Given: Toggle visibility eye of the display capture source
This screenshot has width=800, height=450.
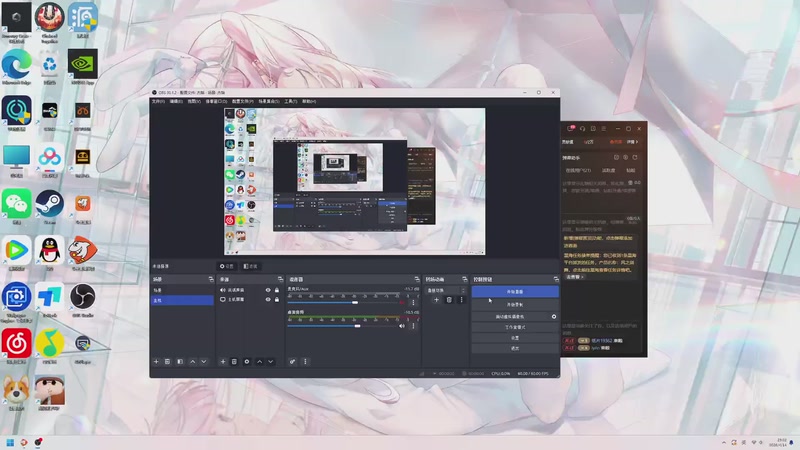Looking at the screenshot, I should (268, 299).
